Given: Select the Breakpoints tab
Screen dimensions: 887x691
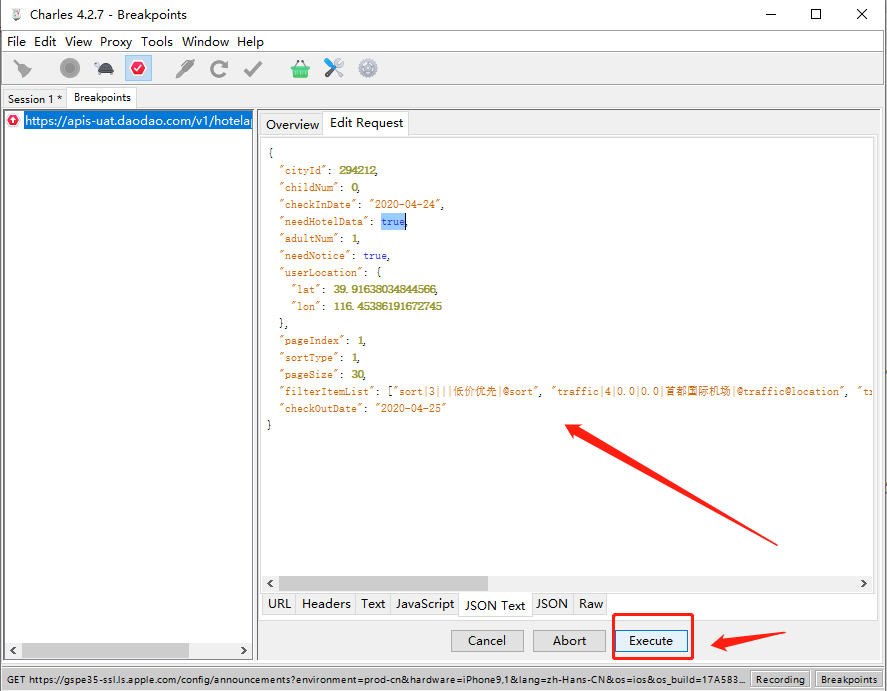Looking at the screenshot, I should pos(102,97).
